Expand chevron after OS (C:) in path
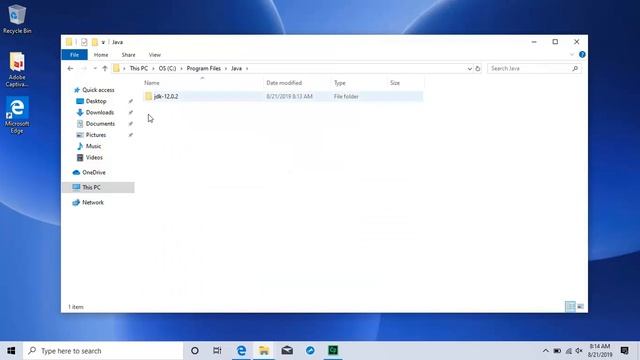 [x=181, y=69]
